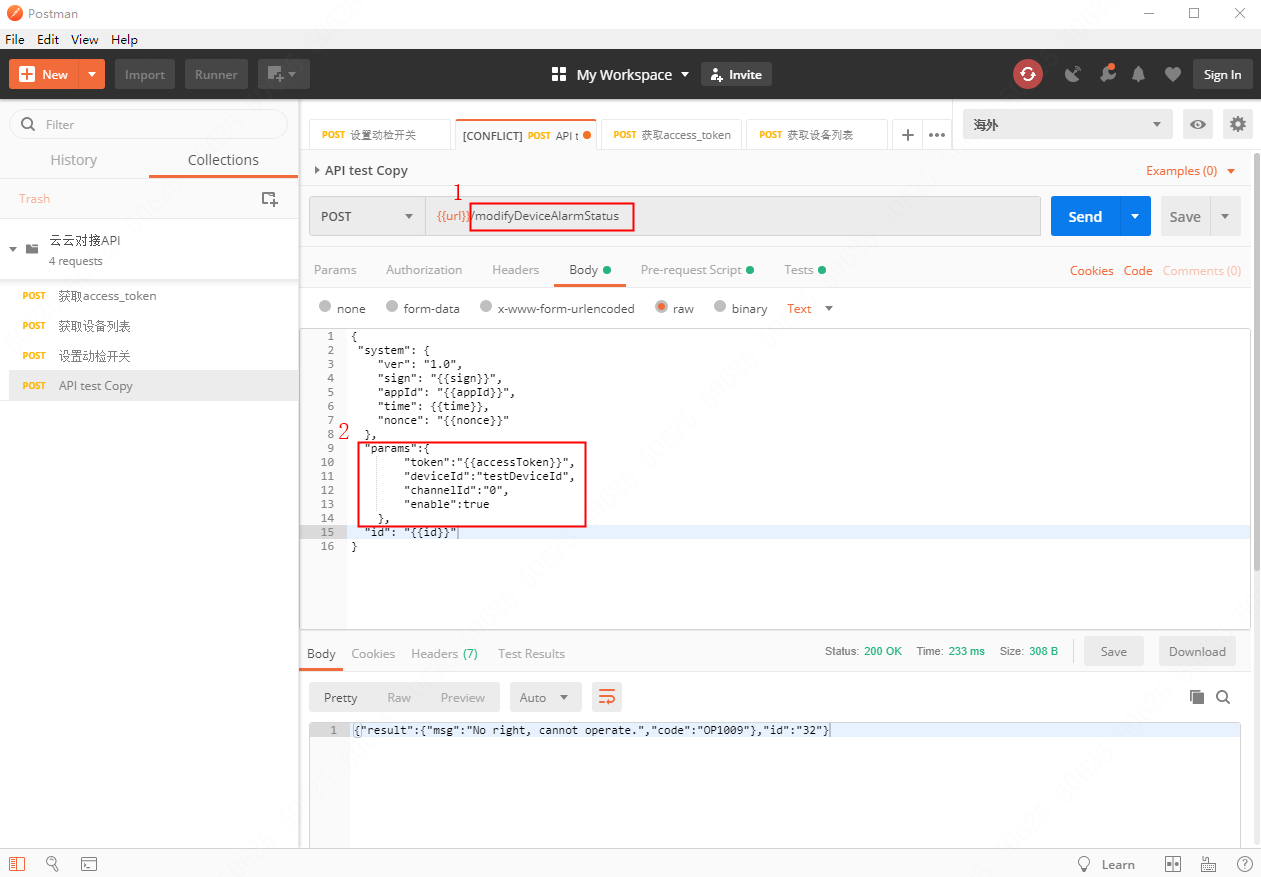The width and height of the screenshot is (1261, 877).
Task: Click in the sidebar Filter search field
Action: click(x=148, y=124)
